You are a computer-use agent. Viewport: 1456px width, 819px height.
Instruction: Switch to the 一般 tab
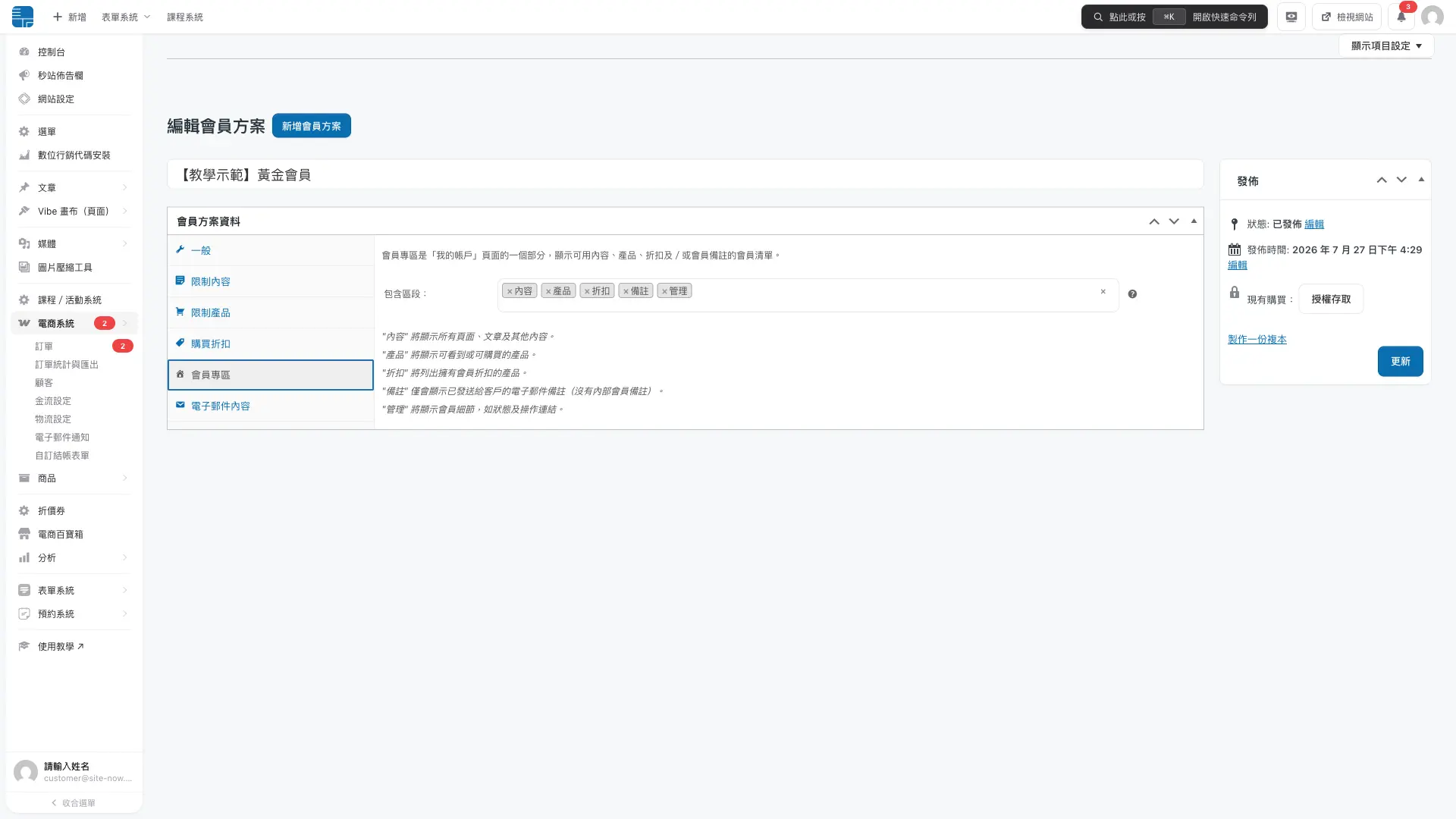point(271,250)
